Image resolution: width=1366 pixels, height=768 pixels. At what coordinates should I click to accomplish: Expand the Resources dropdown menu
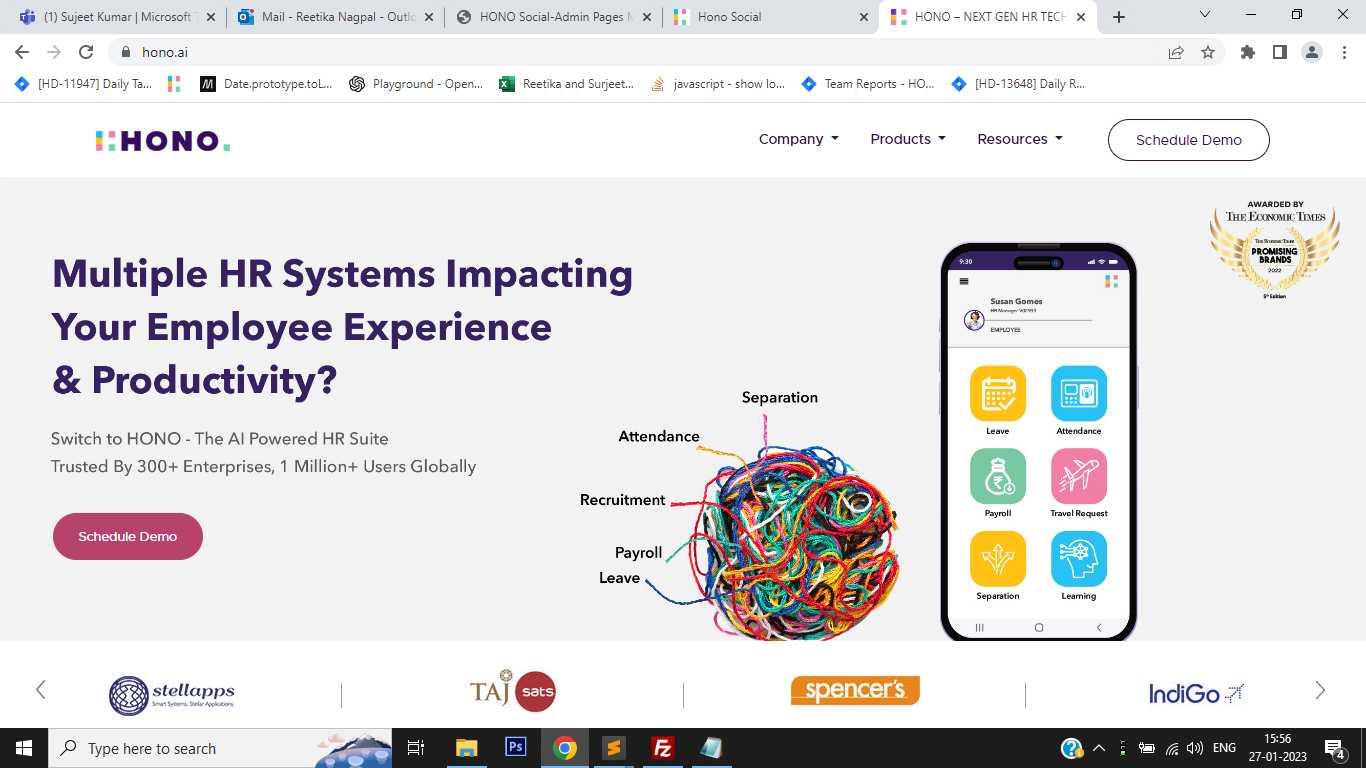pyautogui.click(x=1020, y=139)
